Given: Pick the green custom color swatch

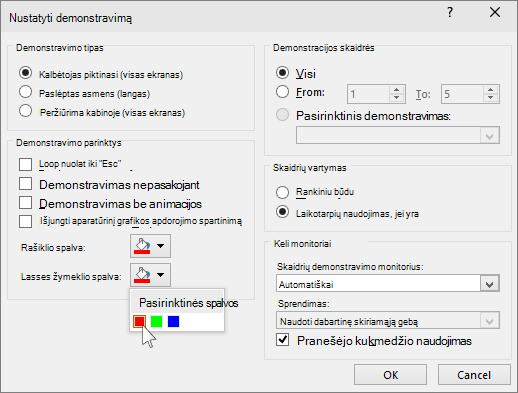Looking at the screenshot, I should tap(156, 322).
